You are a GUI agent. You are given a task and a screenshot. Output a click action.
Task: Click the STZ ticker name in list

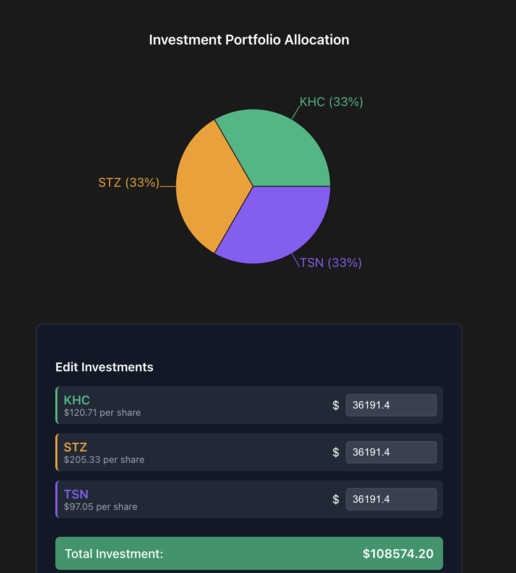click(x=75, y=447)
